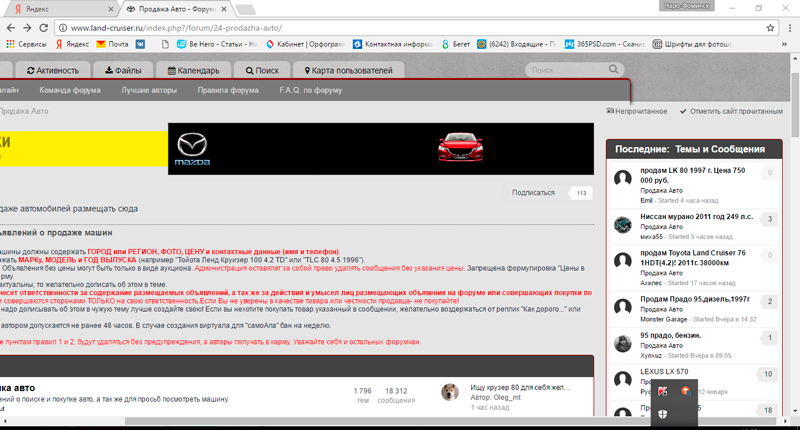
Task: Click the vertical page scrollbar
Action: click(x=795, y=105)
